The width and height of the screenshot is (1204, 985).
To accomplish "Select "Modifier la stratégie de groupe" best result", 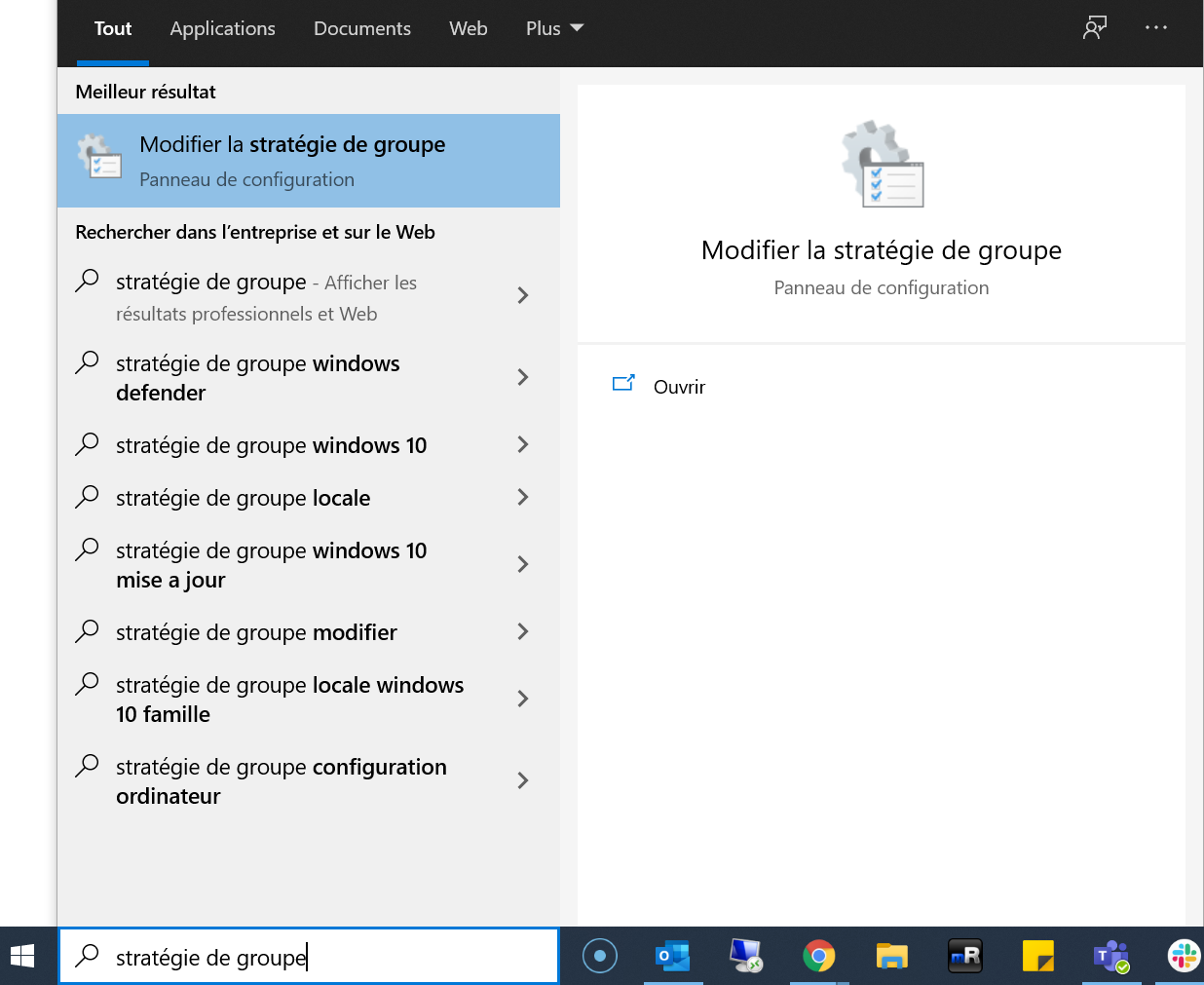I will coord(308,161).
